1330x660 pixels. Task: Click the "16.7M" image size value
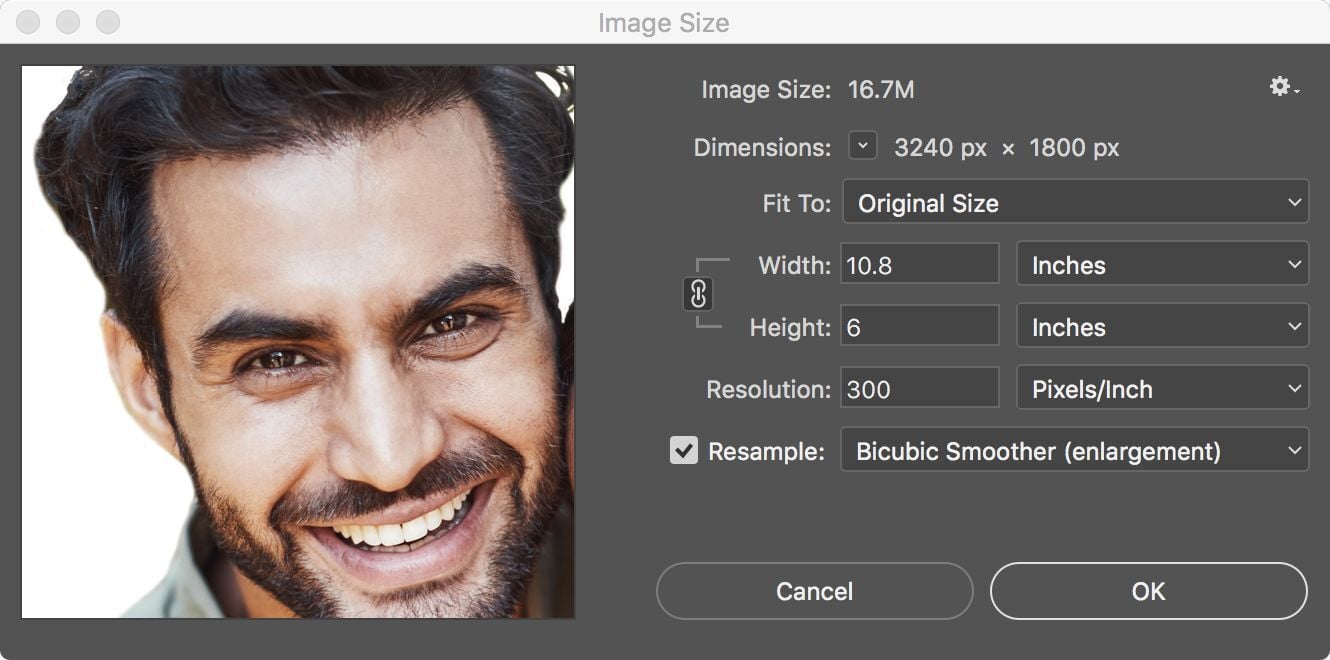881,90
